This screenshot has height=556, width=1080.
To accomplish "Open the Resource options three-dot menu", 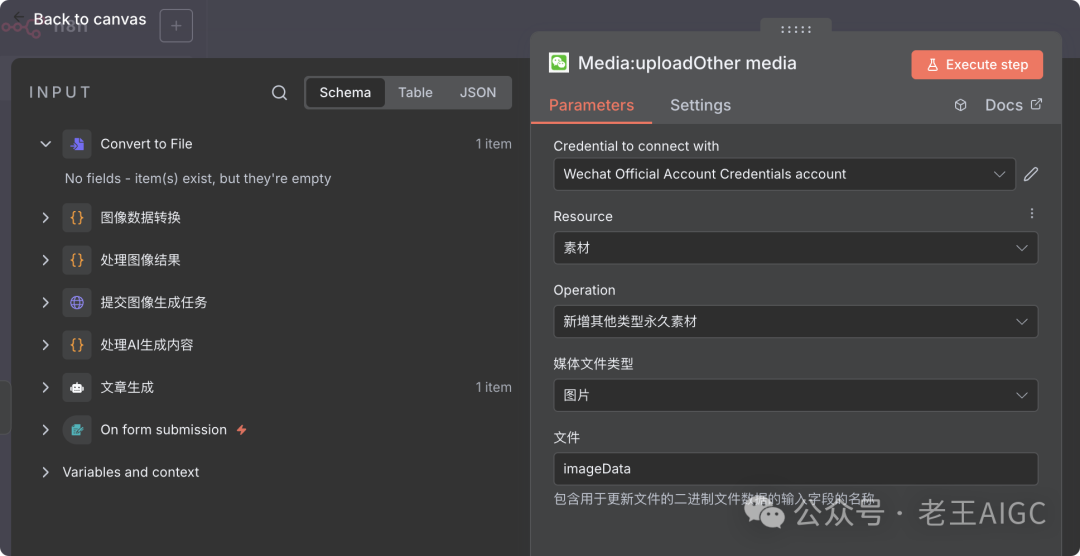I will [x=1032, y=214].
